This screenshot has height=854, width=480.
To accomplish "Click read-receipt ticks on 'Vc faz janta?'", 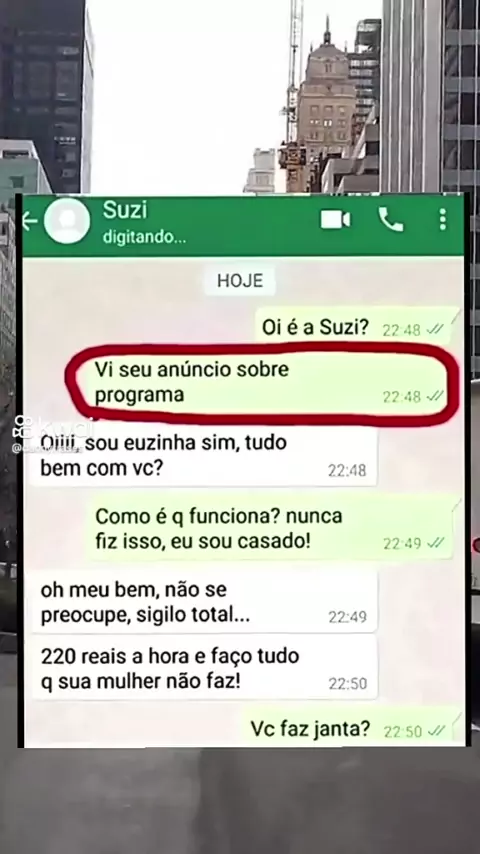I will click(436, 731).
